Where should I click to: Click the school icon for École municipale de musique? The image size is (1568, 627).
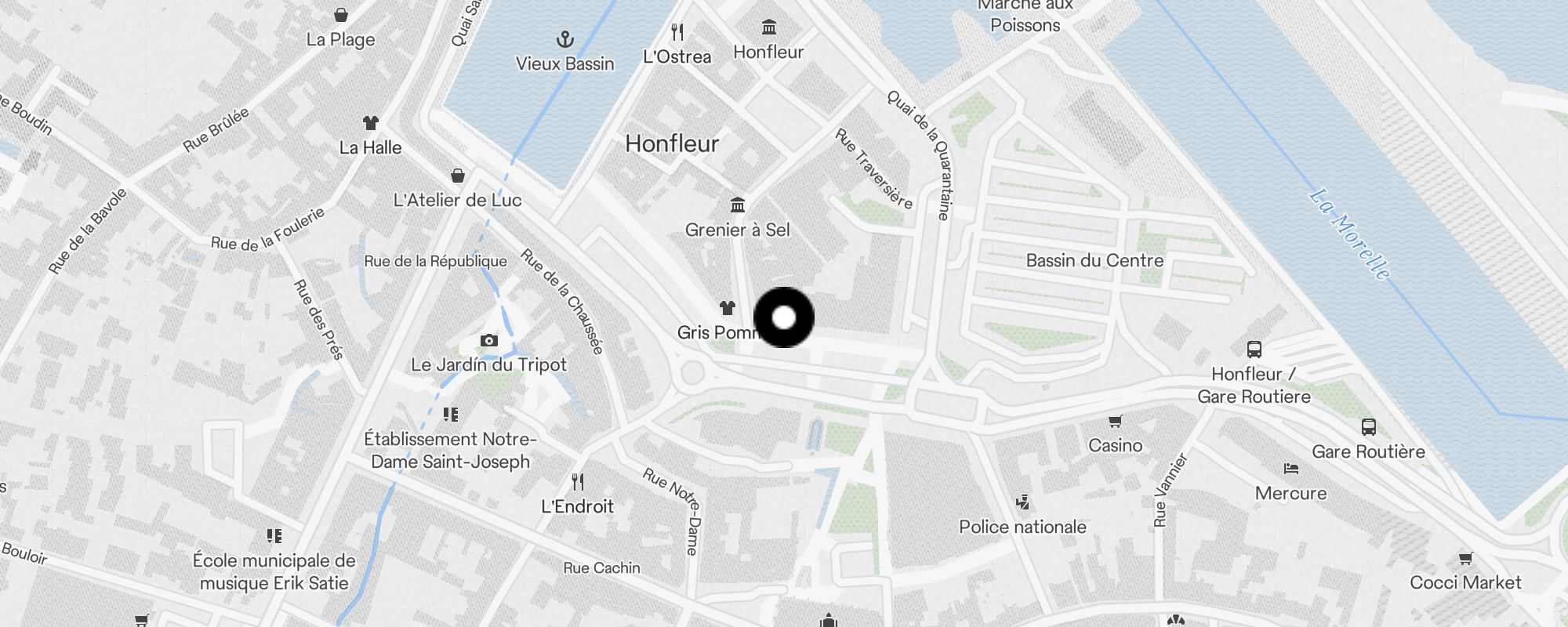click(274, 536)
